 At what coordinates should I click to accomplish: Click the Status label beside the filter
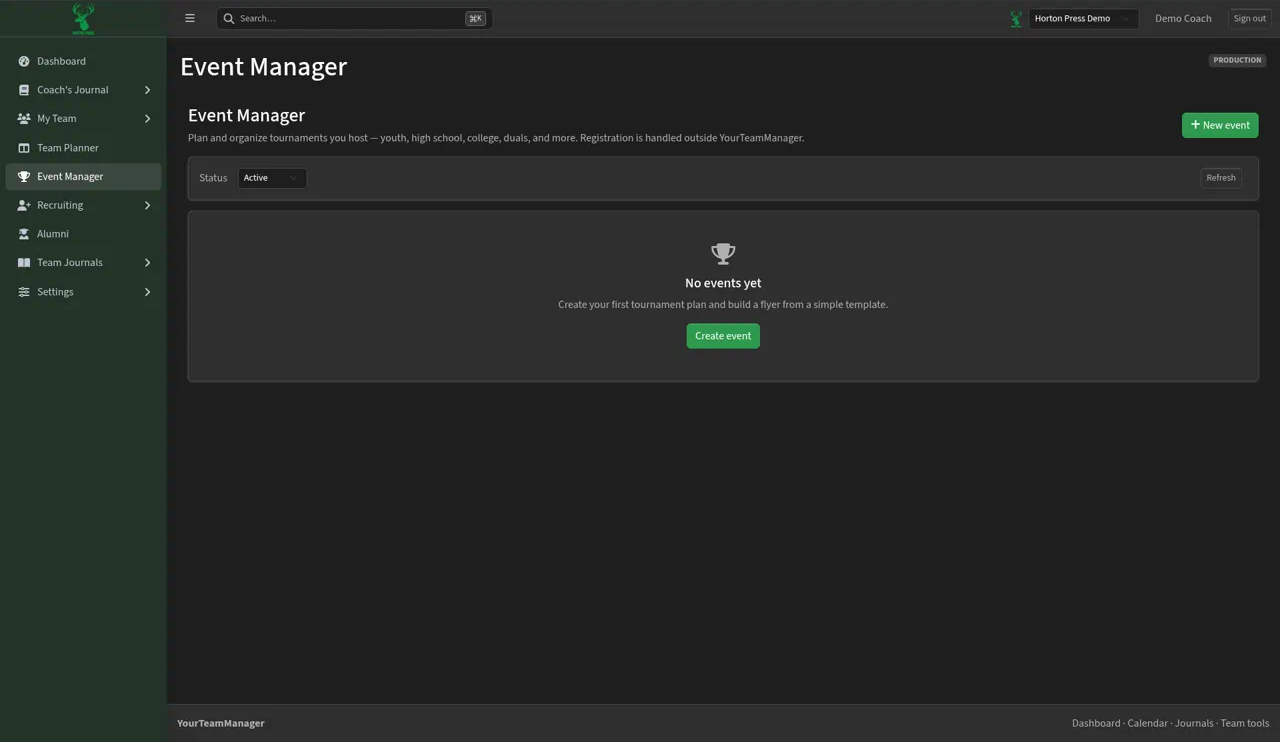213,178
